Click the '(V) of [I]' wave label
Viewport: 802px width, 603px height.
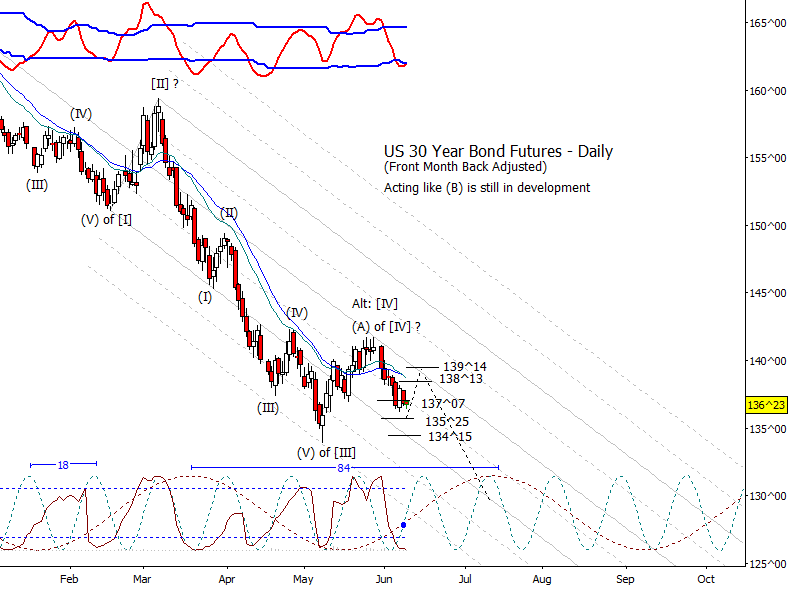click(x=106, y=220)
